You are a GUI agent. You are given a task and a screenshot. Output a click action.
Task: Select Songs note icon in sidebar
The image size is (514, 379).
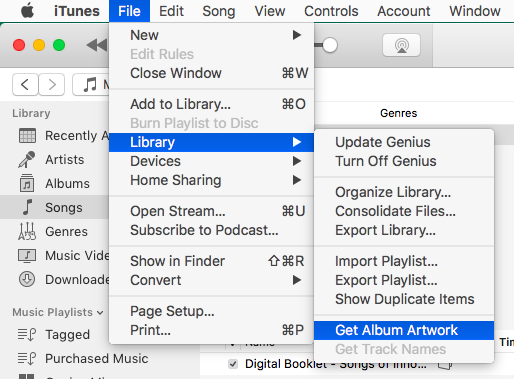point(28,207)
